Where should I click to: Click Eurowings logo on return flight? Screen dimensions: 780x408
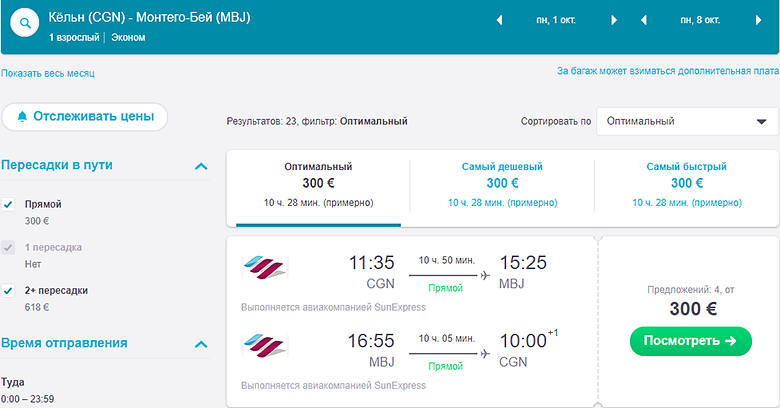click(264, 347)
